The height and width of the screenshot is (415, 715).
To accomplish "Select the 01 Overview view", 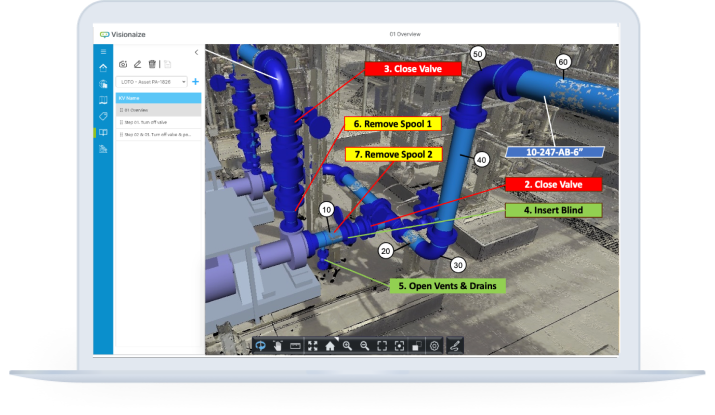I will tap(134, 110).
